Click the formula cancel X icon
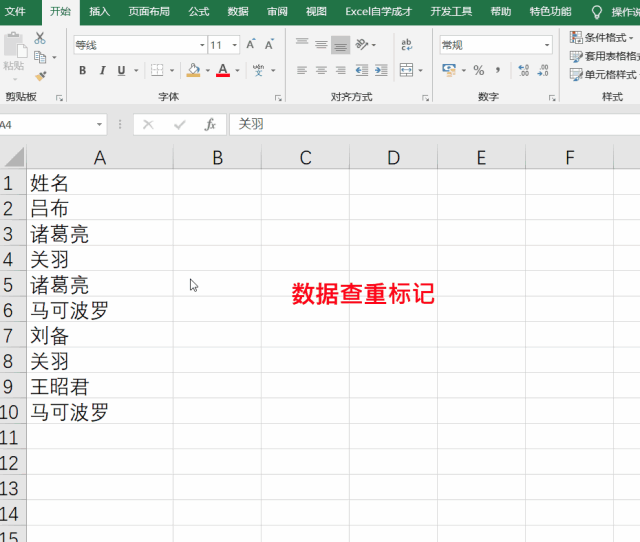 148,124
